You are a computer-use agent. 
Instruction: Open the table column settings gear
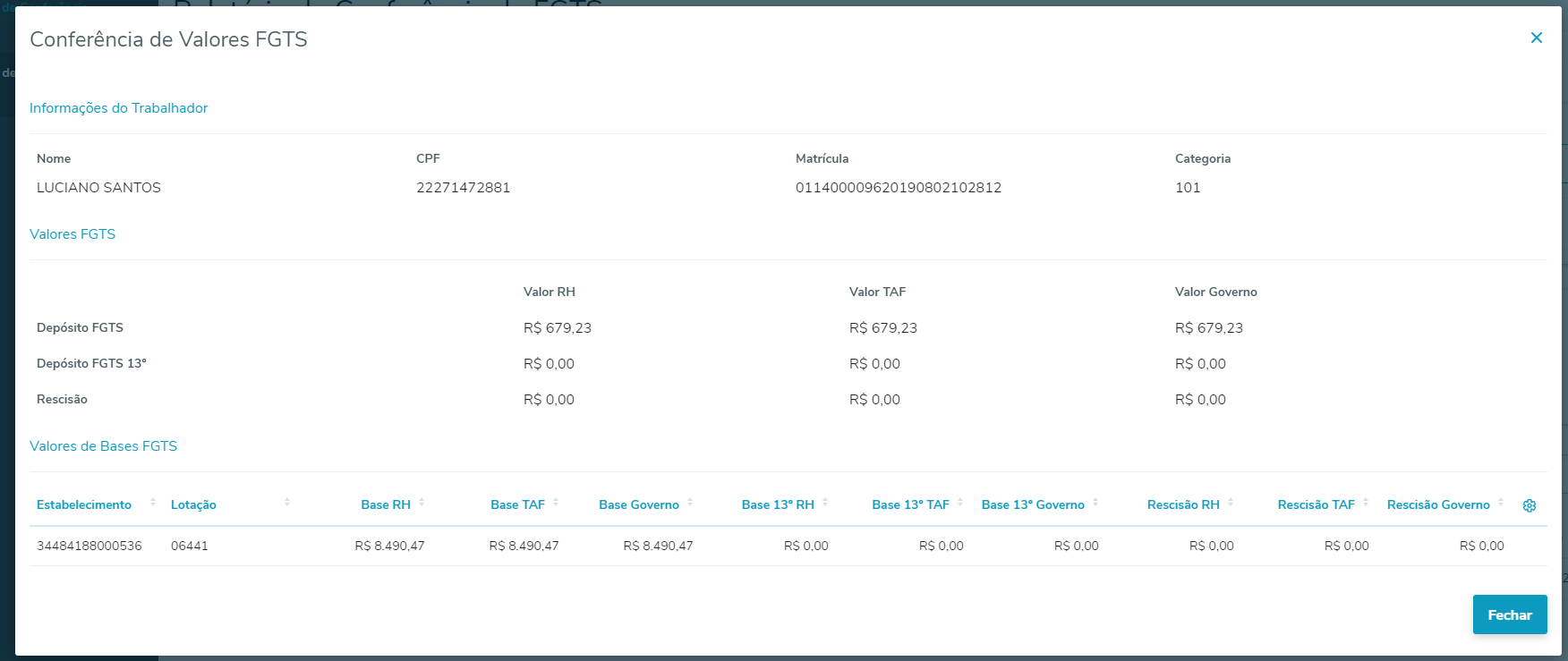1530,505
